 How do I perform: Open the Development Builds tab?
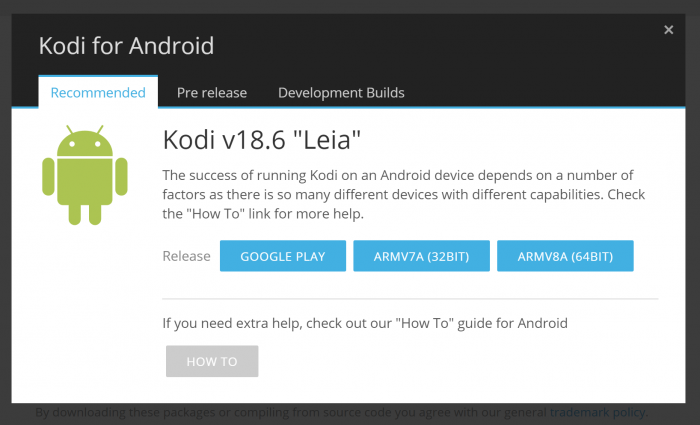pos(341,93)
